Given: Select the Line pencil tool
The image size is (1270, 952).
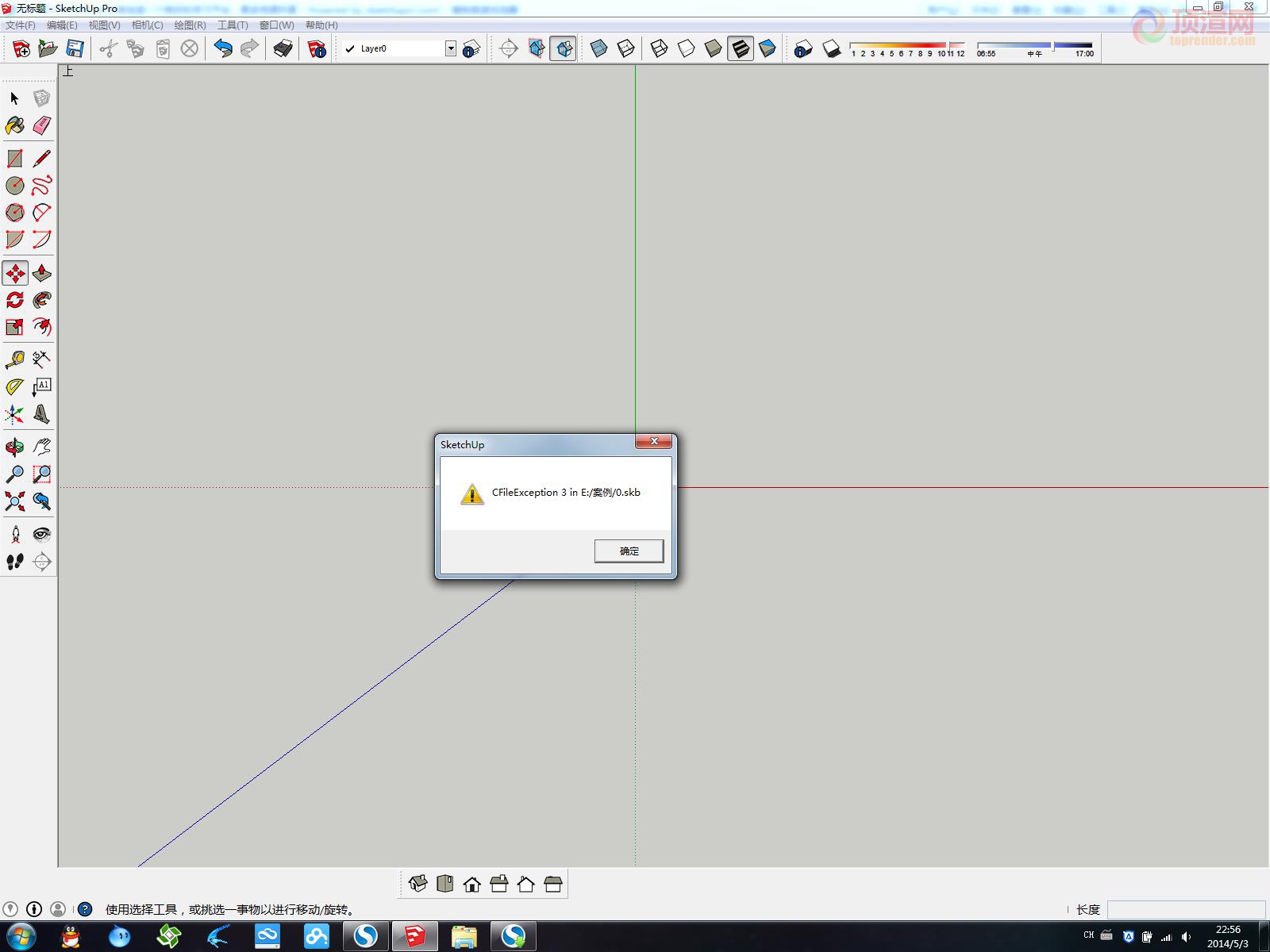Looking at the screenshot, I should tap(41, 159).
